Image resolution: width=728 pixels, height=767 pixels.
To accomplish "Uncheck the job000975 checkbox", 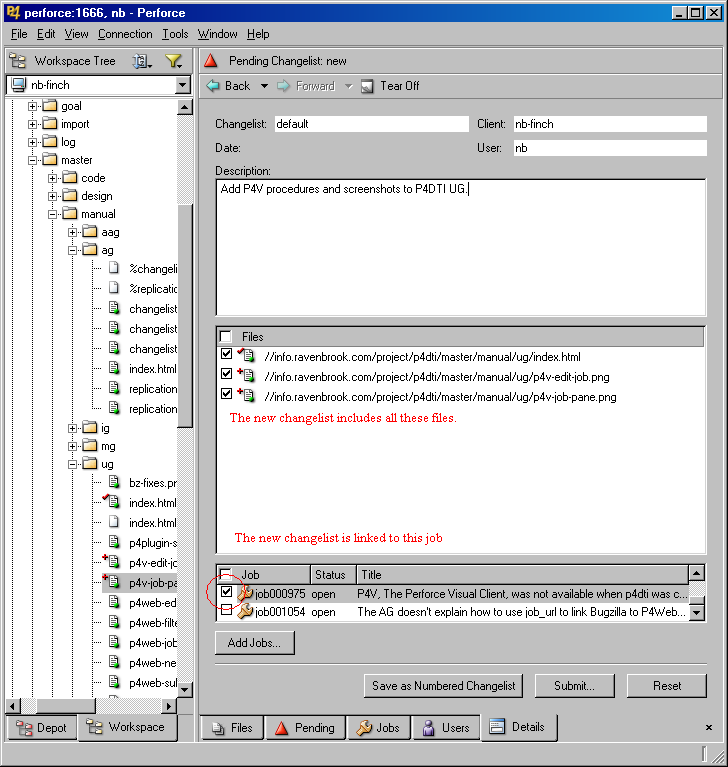I will pyautogui.click(x=226, y=593).
